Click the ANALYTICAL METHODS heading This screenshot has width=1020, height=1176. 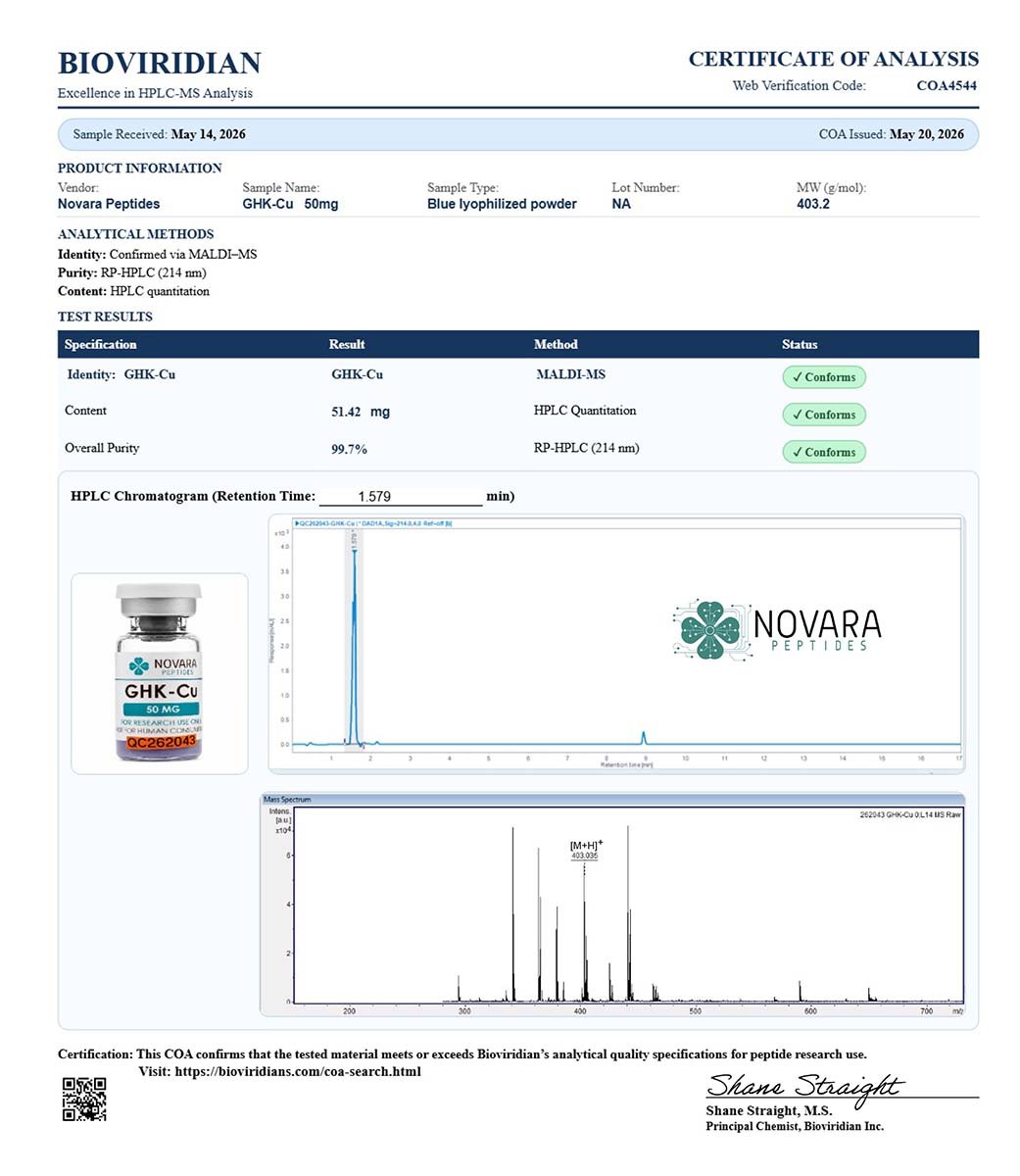coord(135,234)
